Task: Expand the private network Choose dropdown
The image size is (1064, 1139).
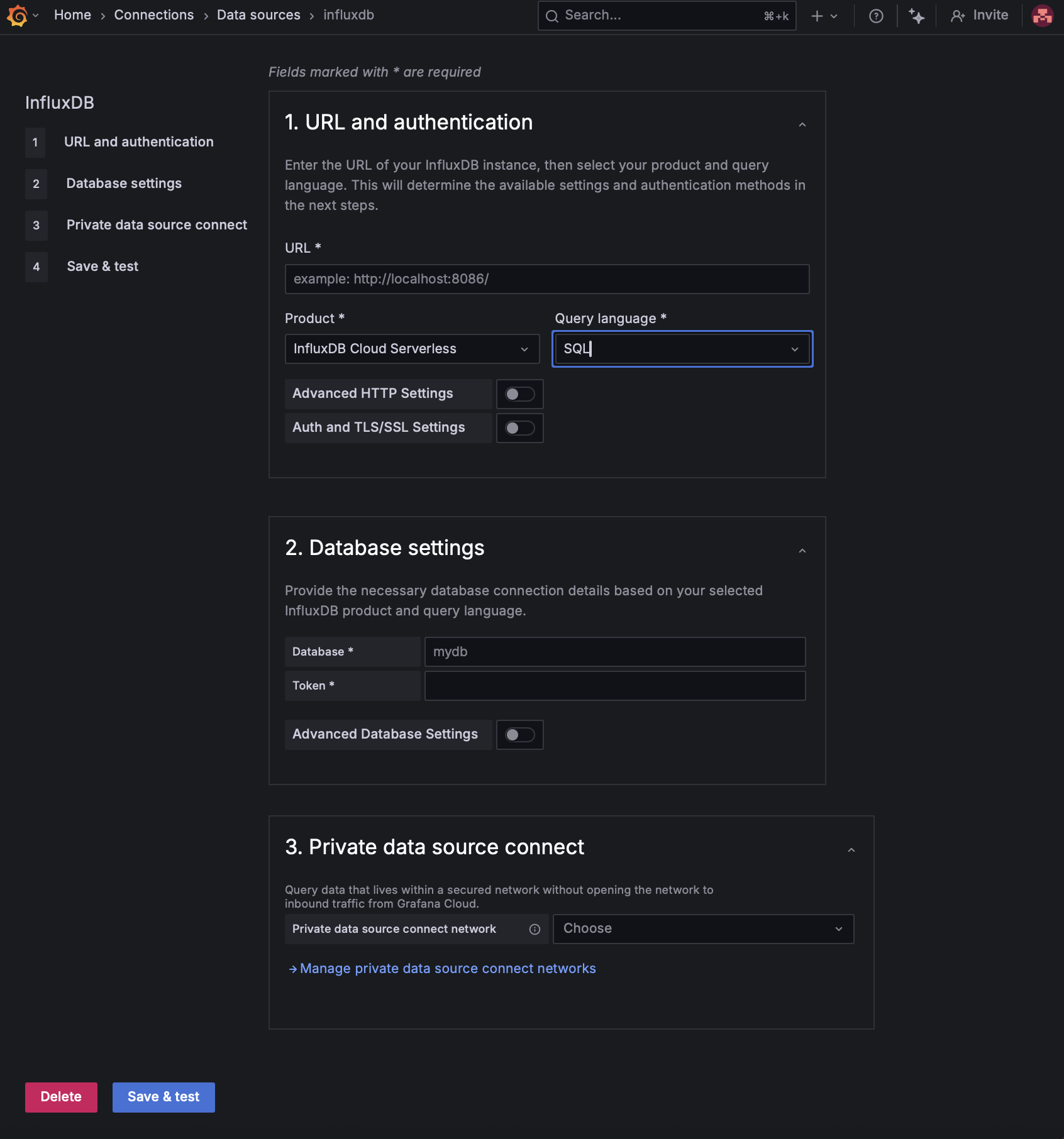Action: (703, 929)
